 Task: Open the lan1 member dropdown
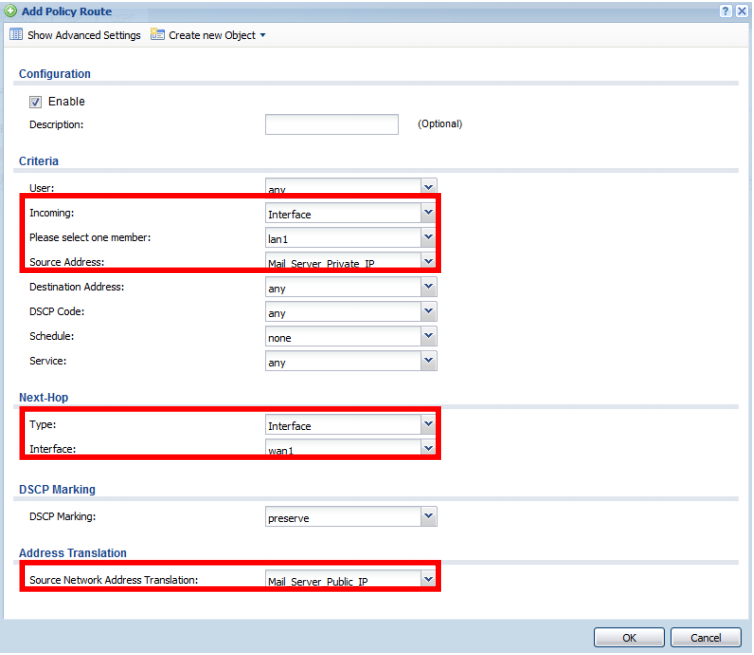[x=428, y=238]
